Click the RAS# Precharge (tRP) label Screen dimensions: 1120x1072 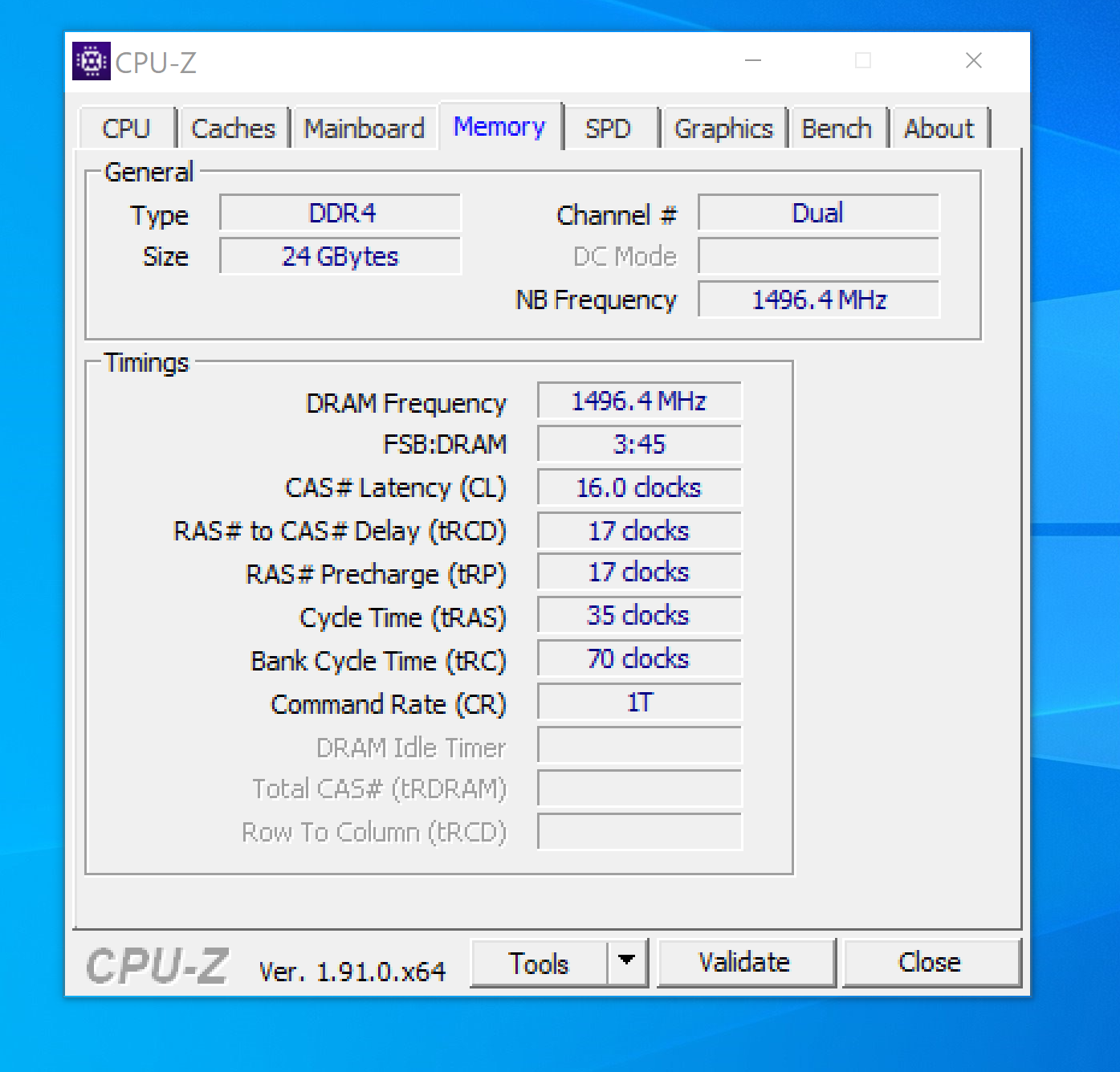click(x=376, y=575)
